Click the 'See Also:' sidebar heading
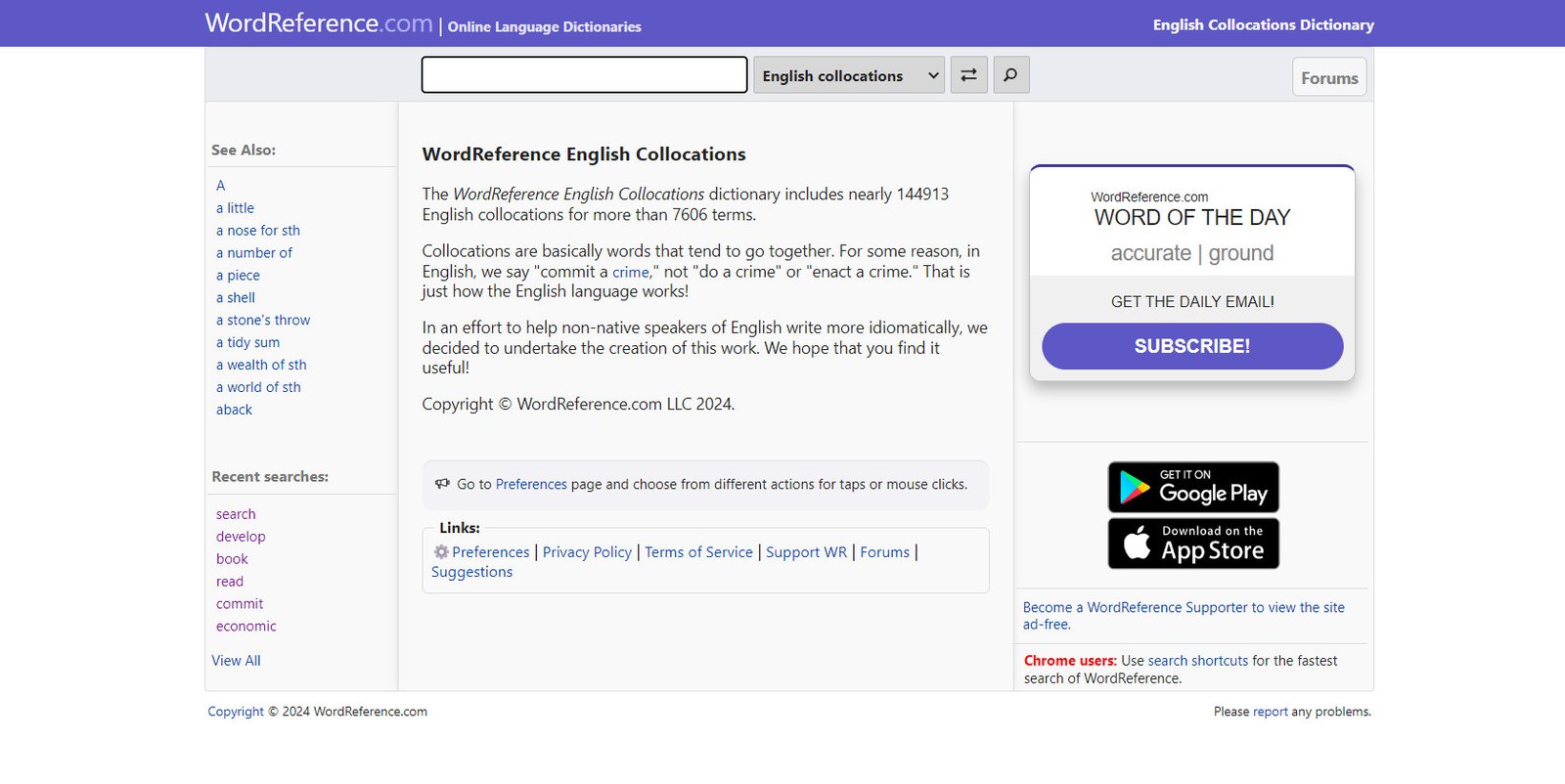Screen dimensions: 1565x784 (244, 151)
